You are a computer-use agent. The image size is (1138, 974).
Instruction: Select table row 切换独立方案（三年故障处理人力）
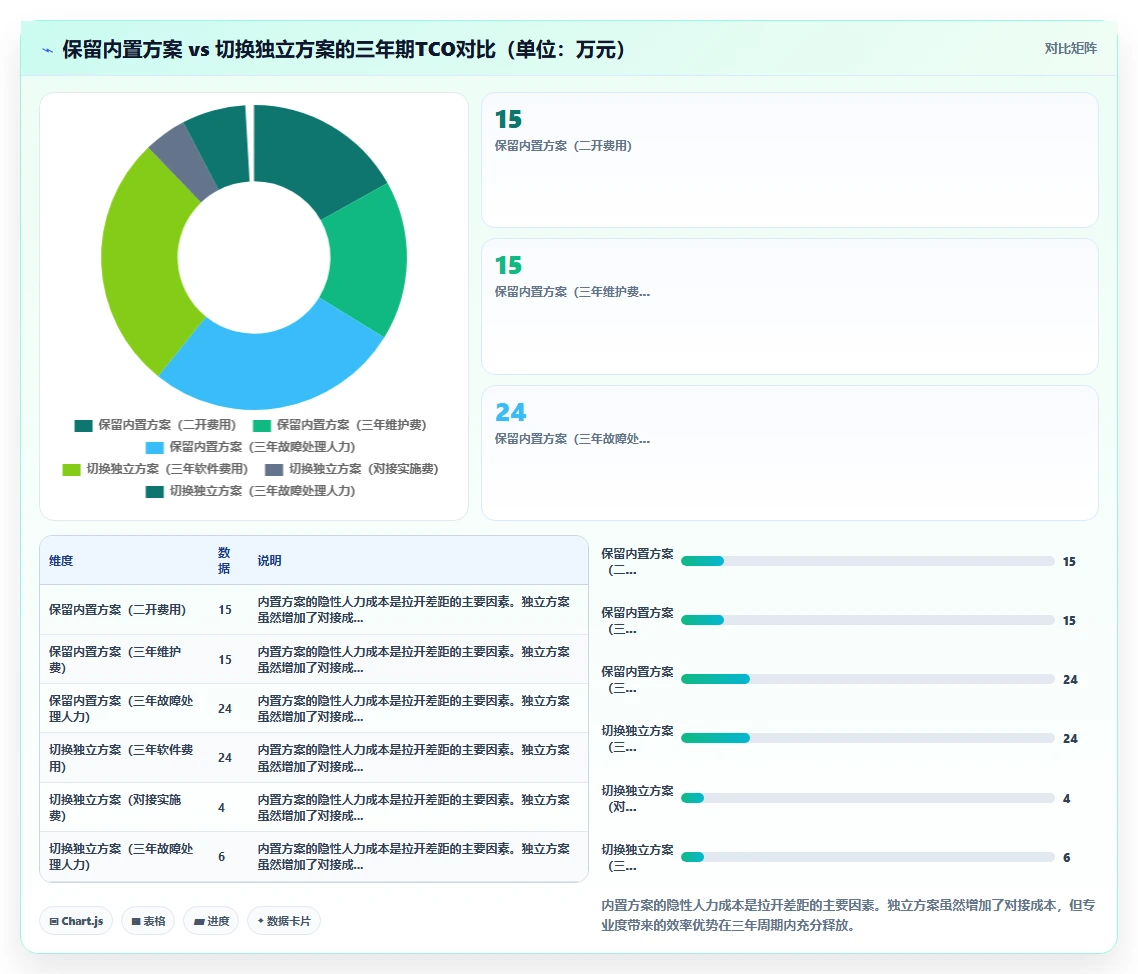314,856
